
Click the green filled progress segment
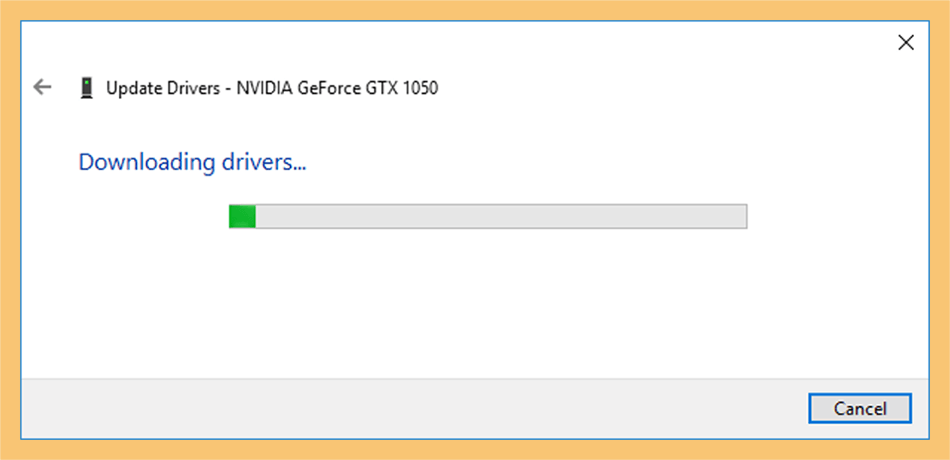click(x=242, y=216)
